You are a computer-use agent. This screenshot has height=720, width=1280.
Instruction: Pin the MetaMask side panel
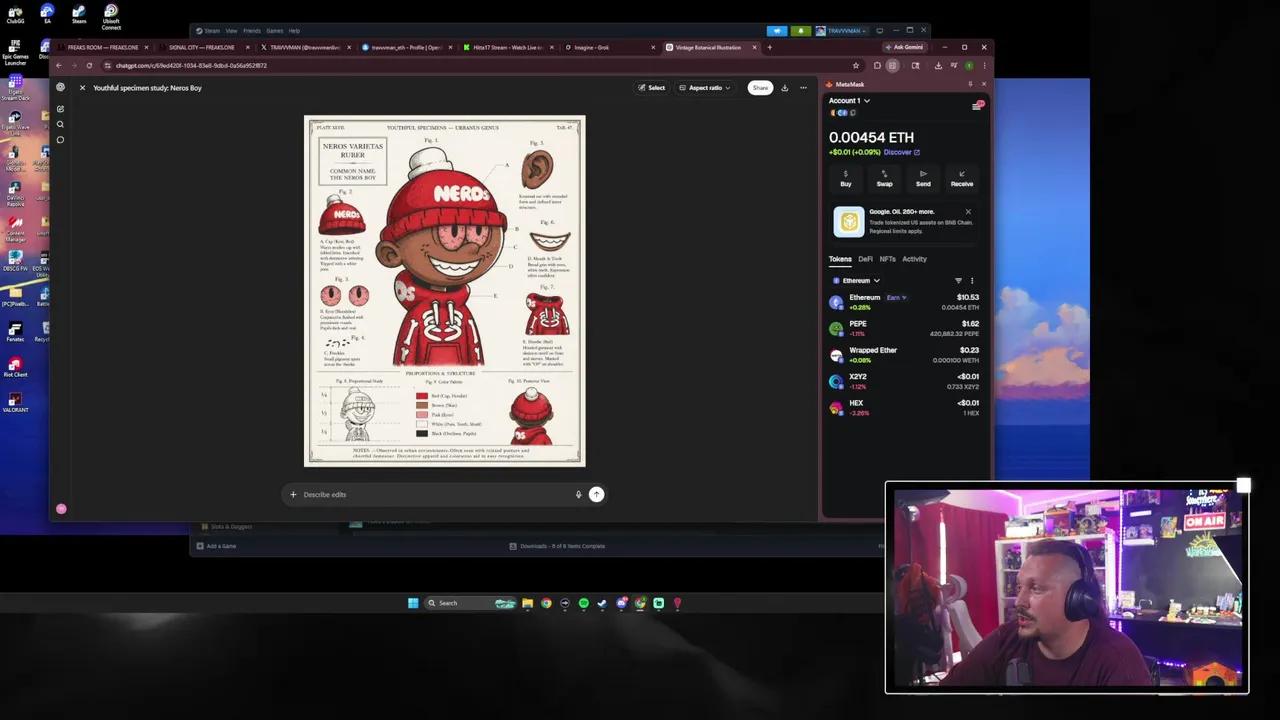point(970,84)
